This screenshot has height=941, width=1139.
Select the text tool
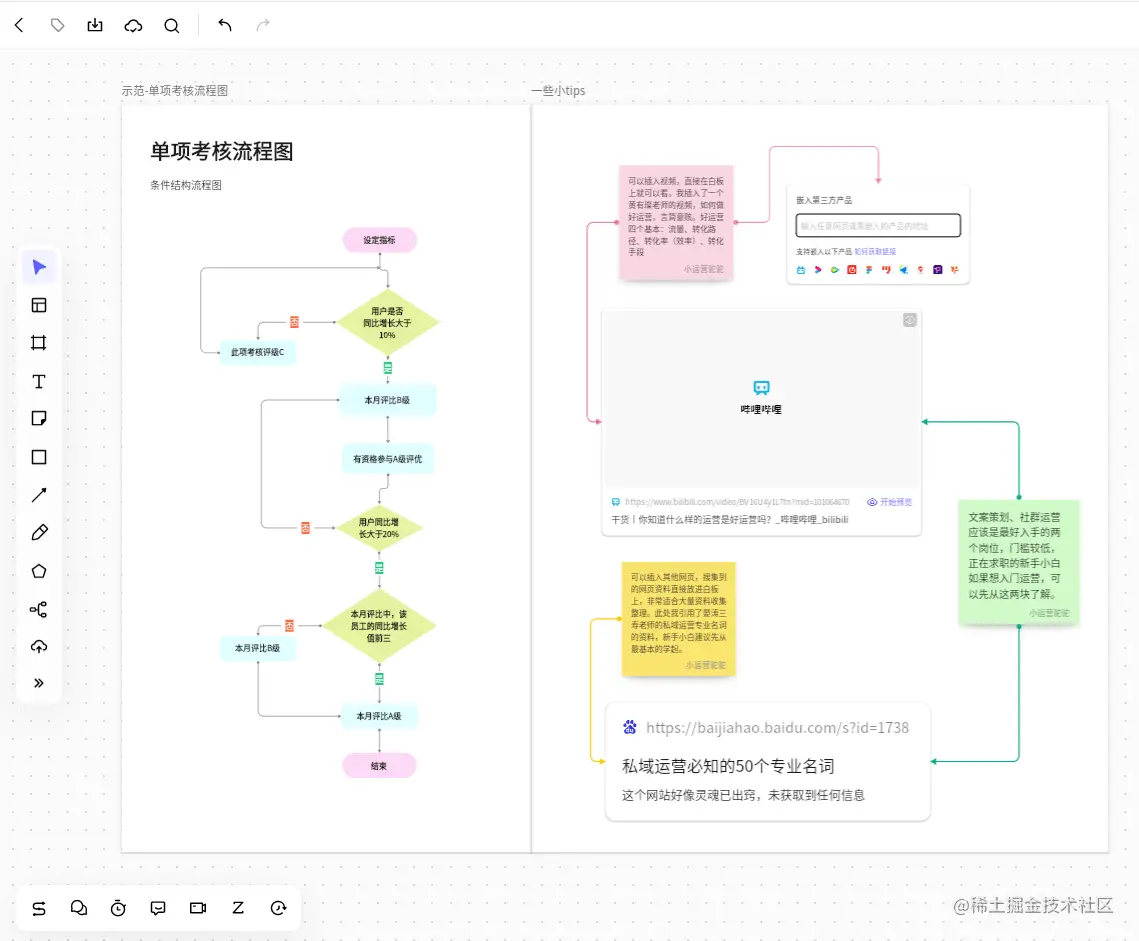(x=38, y=381)
